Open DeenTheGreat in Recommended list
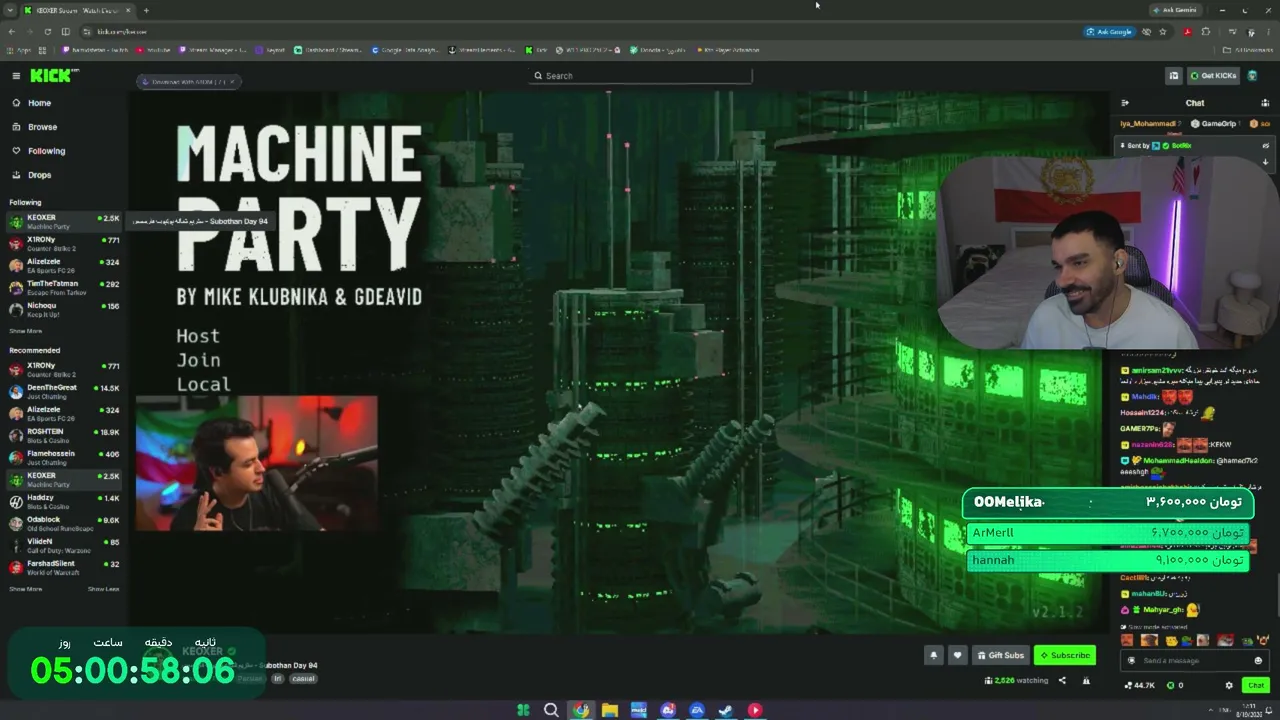 (x=64, y=392)
